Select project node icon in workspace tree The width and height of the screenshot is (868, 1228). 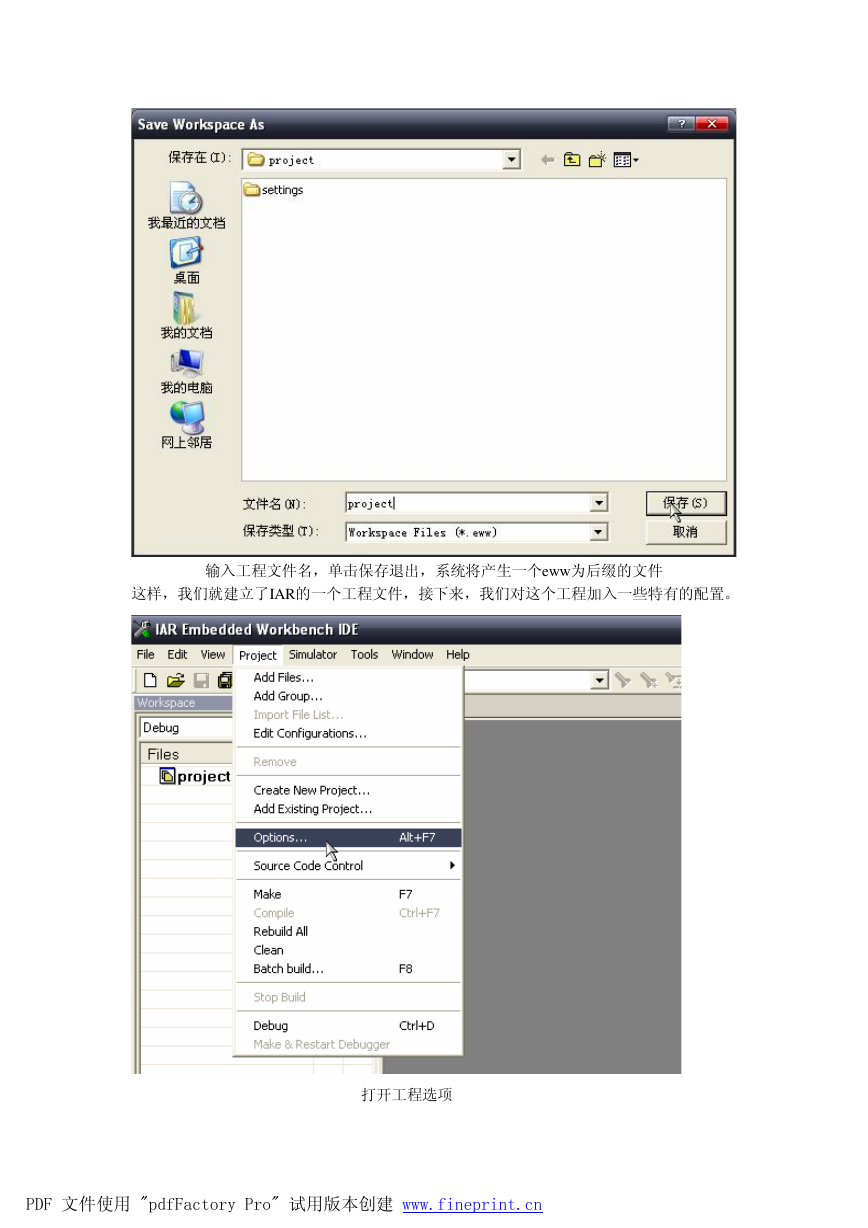pyautogui.click(x=167, y=776)
